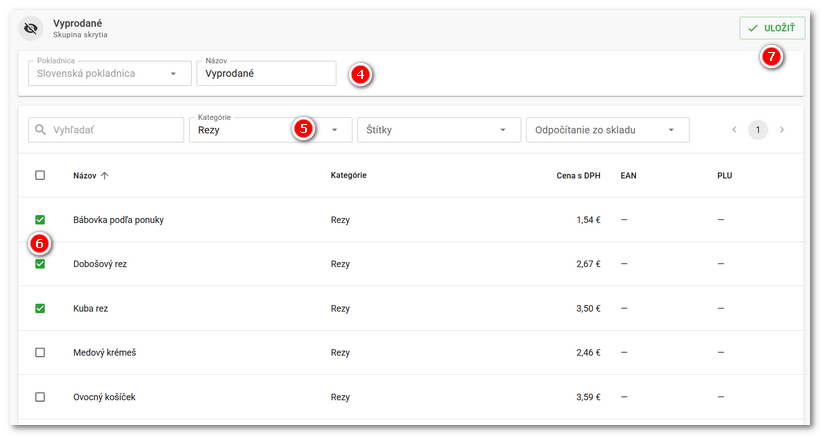Click PLU column header
The width and height of the screenshot is (821, 436).
click(x=725, y=175)
